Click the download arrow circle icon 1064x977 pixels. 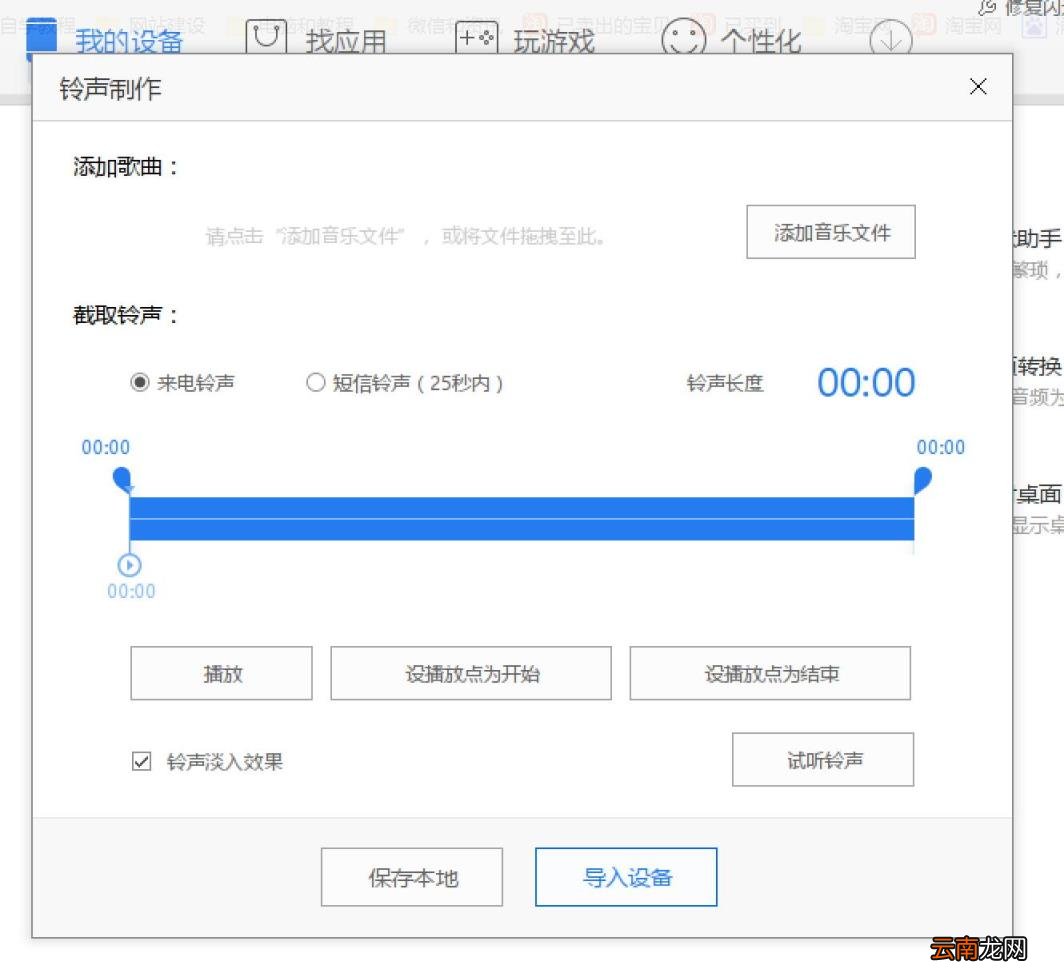tap(890, 39)
